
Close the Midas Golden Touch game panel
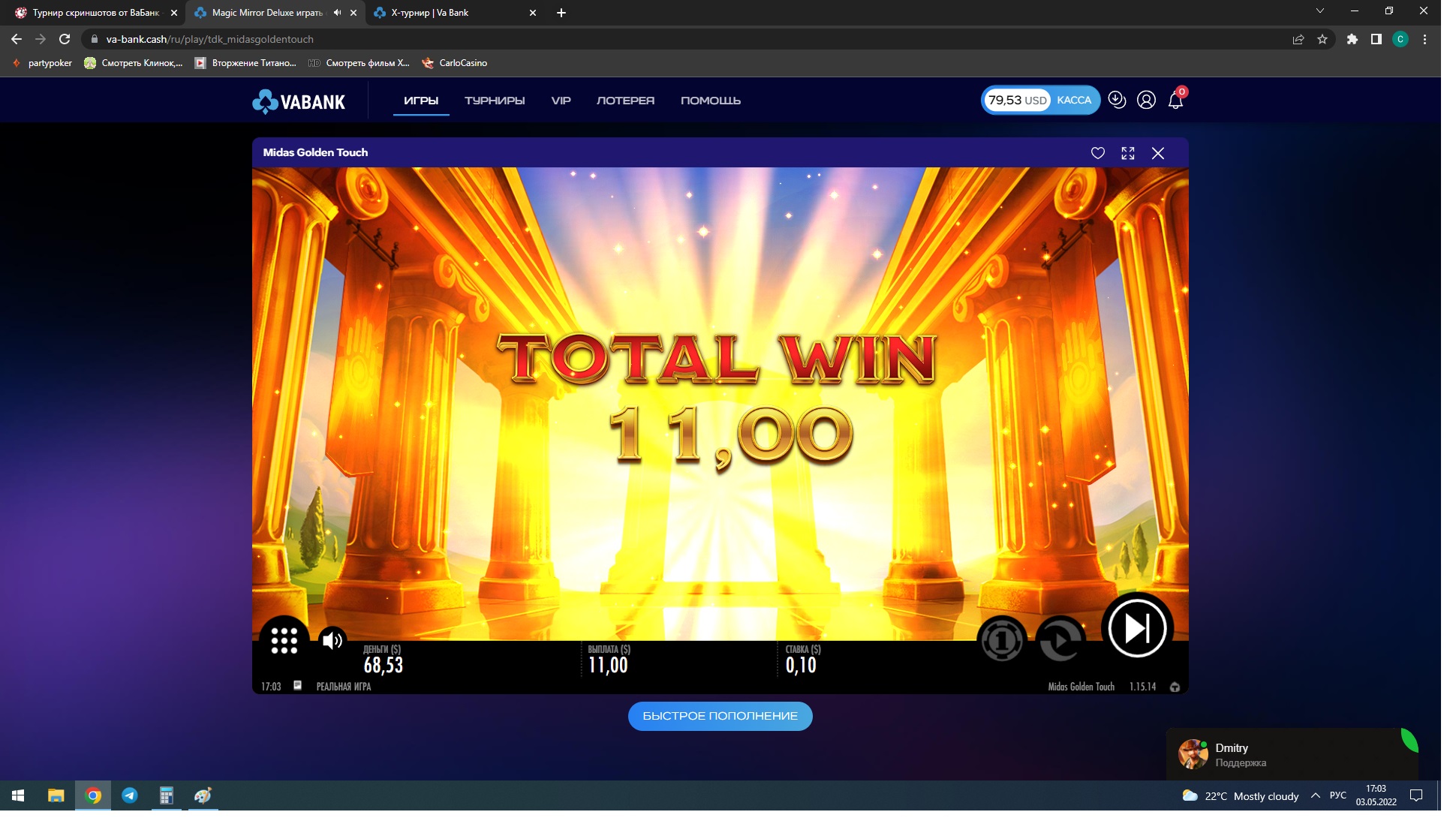[1157, 153]
